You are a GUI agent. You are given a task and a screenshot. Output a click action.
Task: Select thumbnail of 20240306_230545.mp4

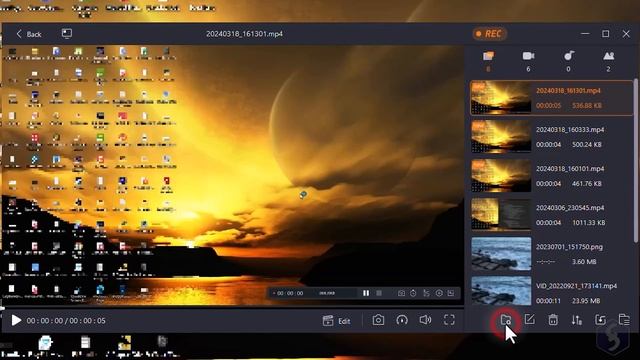pos(501,215)
